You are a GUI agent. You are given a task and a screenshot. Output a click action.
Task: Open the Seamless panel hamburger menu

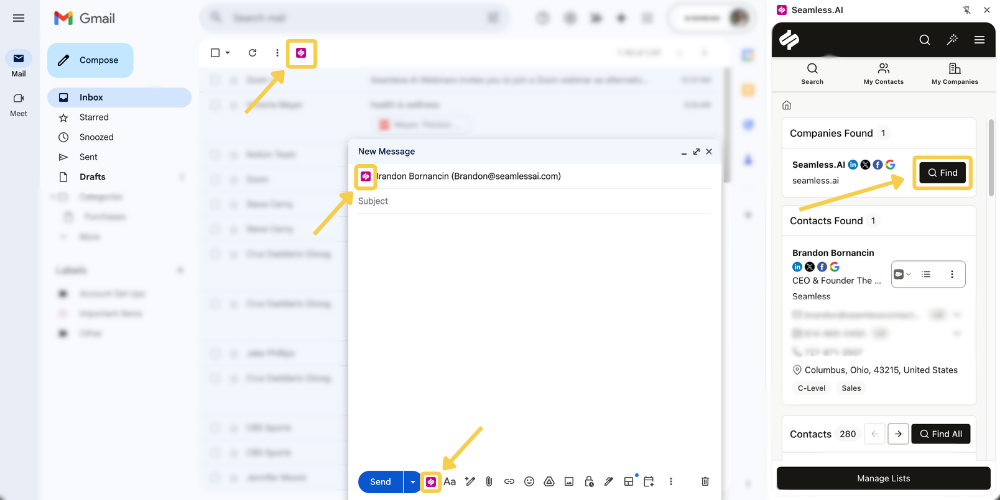coord(980,40)
